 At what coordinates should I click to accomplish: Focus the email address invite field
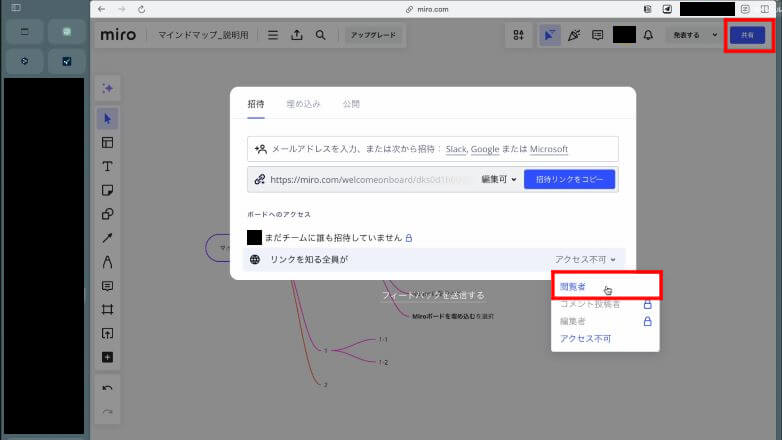[433, 149]
